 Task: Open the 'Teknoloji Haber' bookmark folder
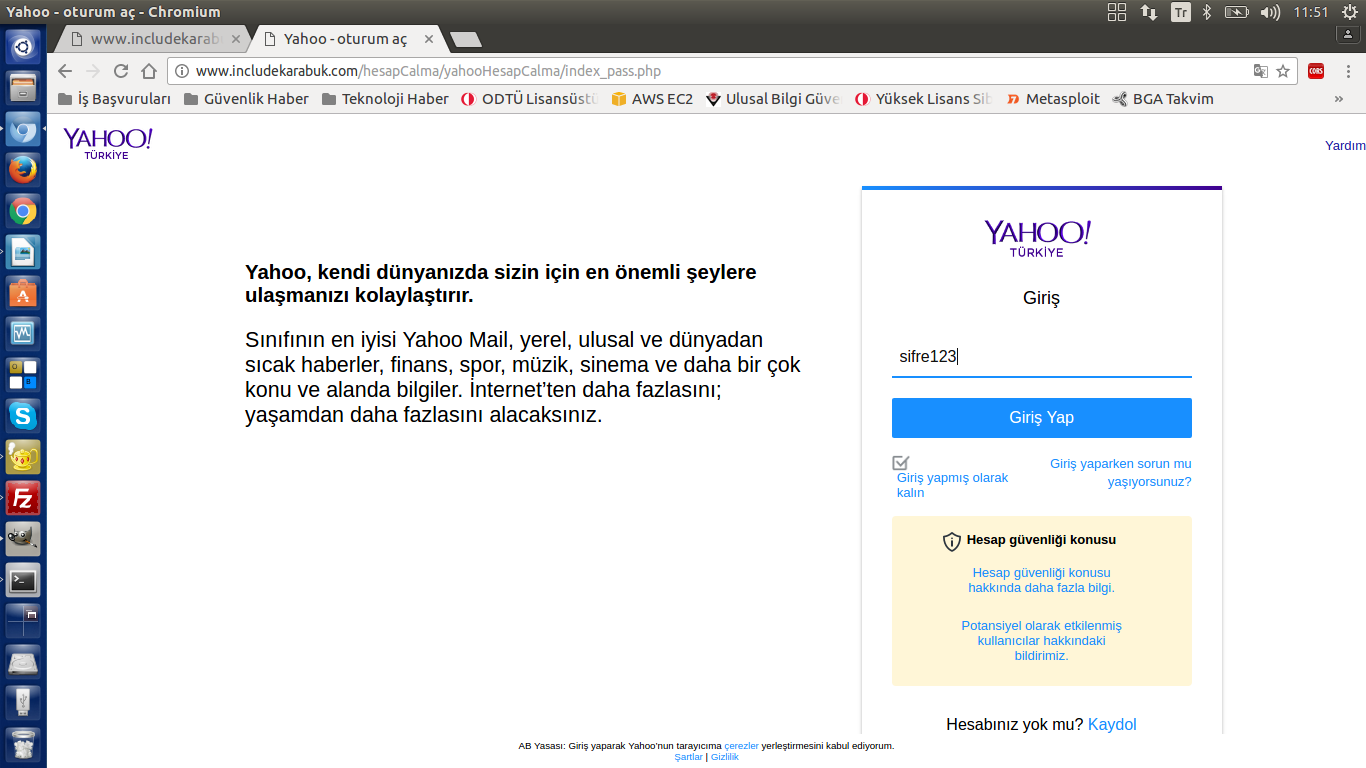click(x=385, y=99)
